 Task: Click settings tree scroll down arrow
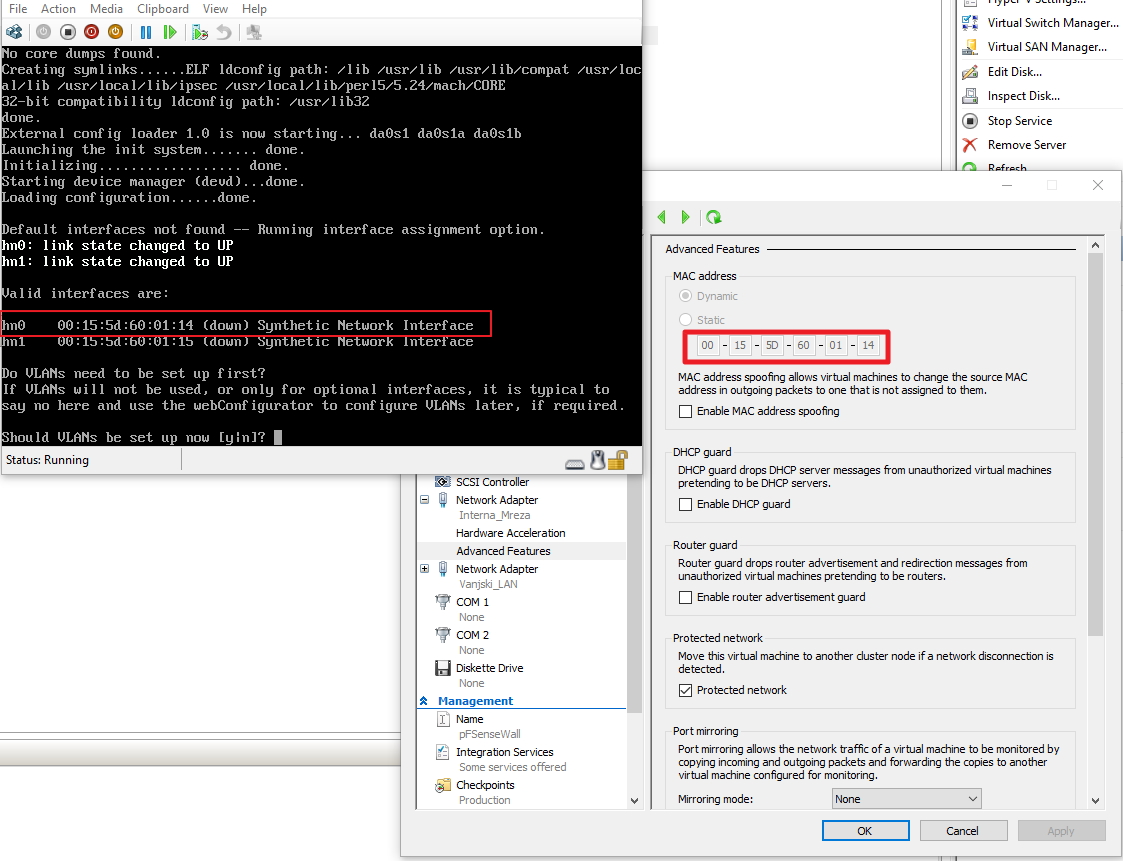634,801
